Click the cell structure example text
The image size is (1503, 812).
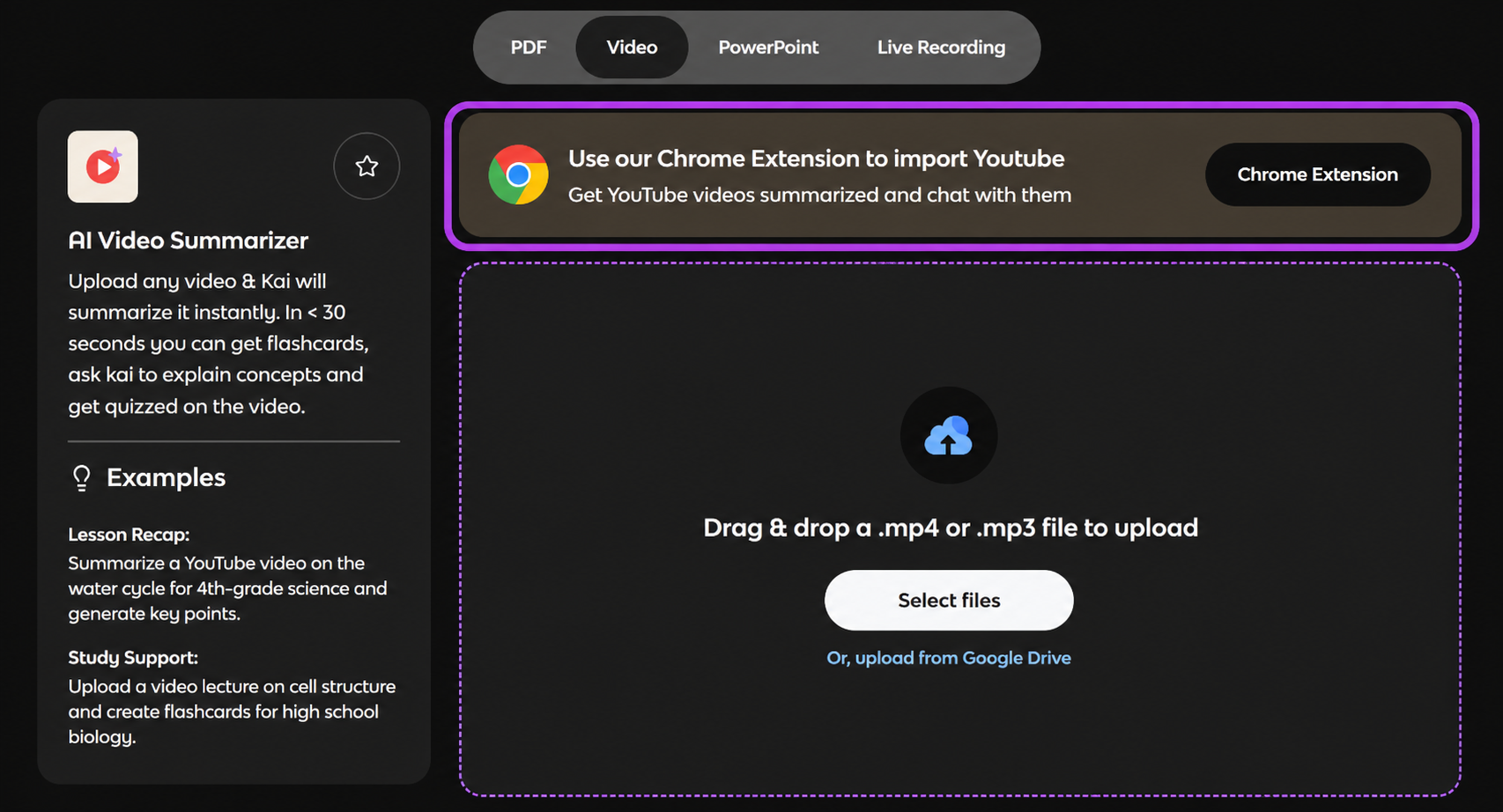tap(232, 712)
